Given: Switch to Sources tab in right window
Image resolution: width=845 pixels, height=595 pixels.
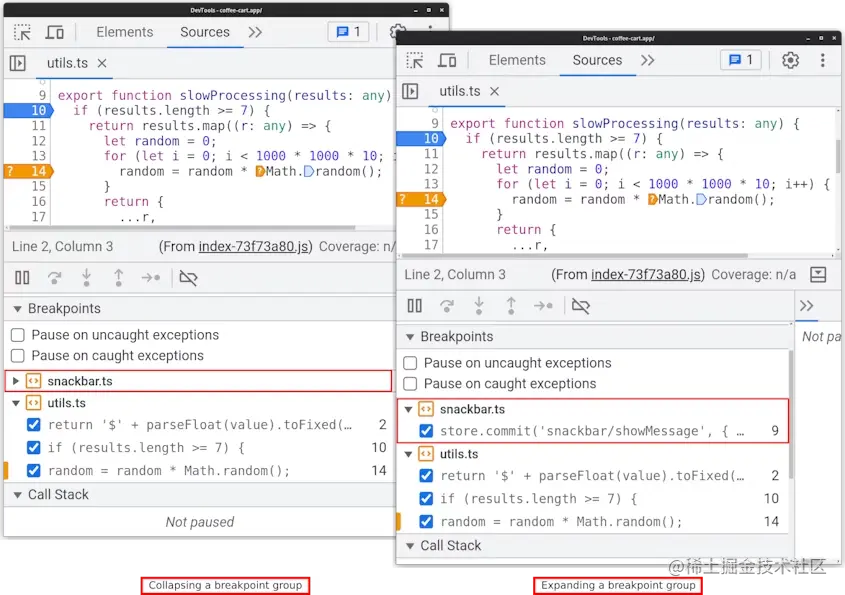Looking at the screenshot, I should coord(597,60).
